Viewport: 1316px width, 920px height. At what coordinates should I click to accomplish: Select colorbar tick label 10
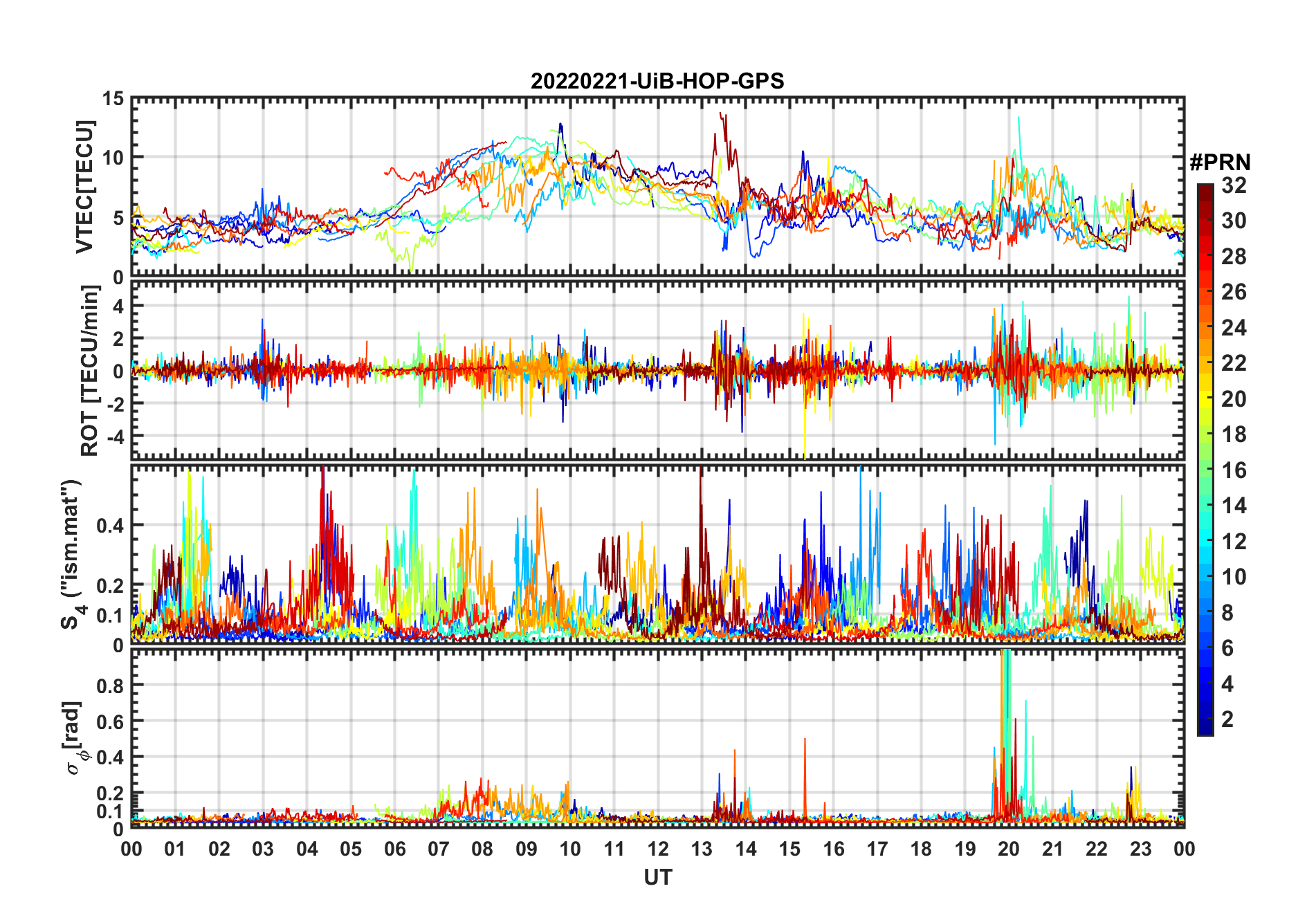coord(1234,577)
